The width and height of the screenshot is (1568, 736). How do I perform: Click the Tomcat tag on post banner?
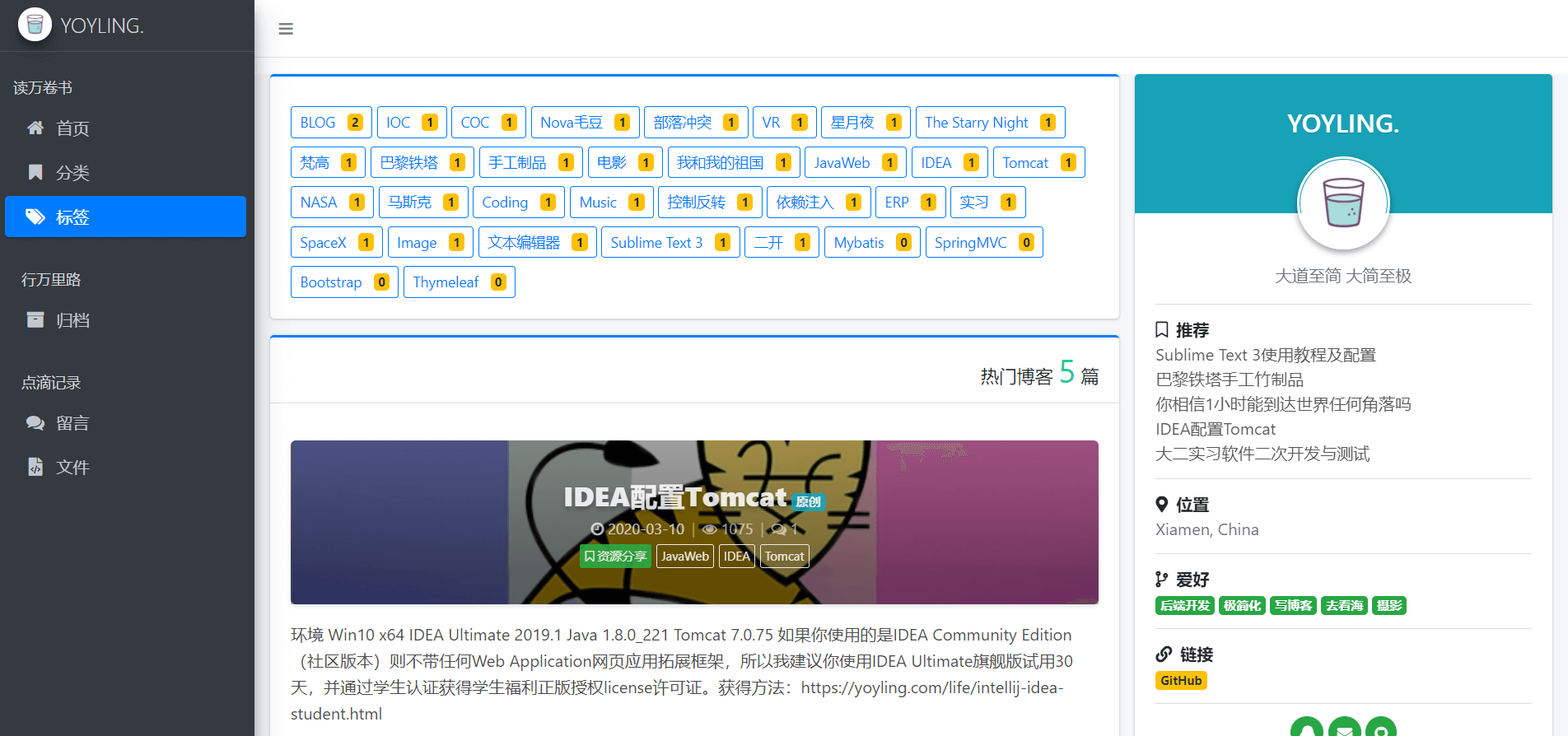click(x=785, y=557)
